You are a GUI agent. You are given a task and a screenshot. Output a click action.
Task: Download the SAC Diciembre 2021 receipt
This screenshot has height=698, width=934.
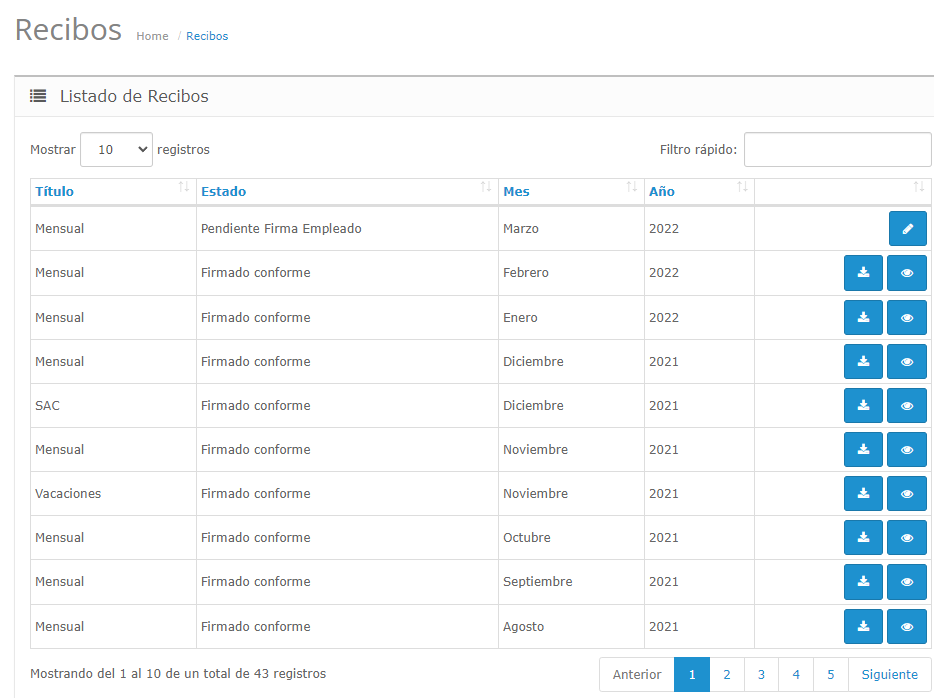863,406
